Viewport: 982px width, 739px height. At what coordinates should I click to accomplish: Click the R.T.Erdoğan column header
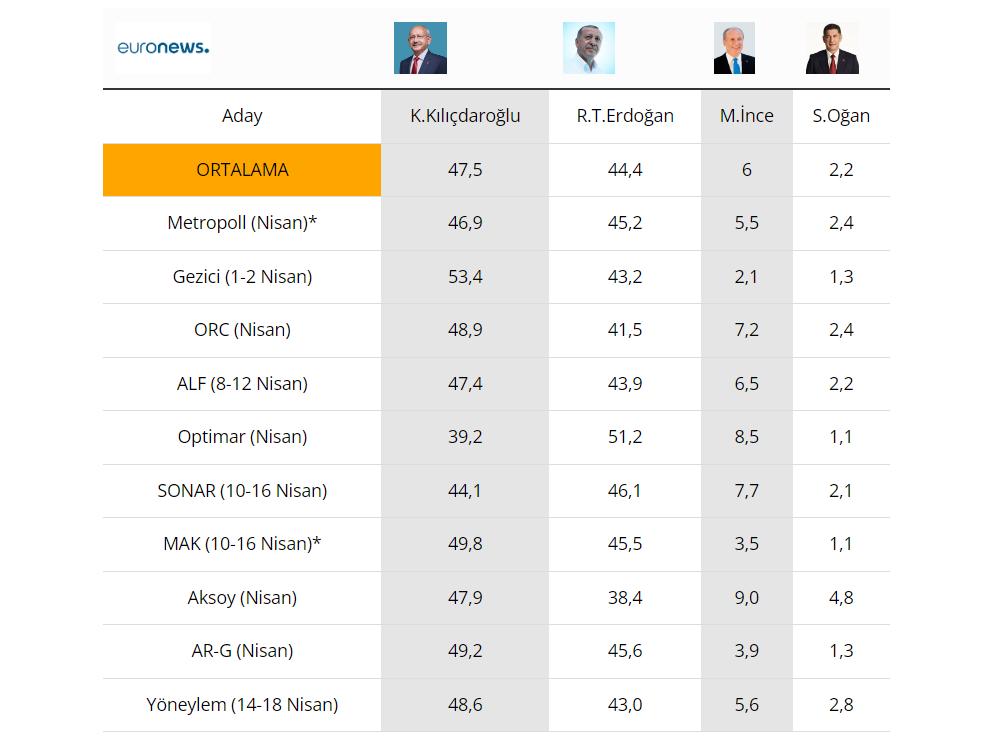point(625,116)
